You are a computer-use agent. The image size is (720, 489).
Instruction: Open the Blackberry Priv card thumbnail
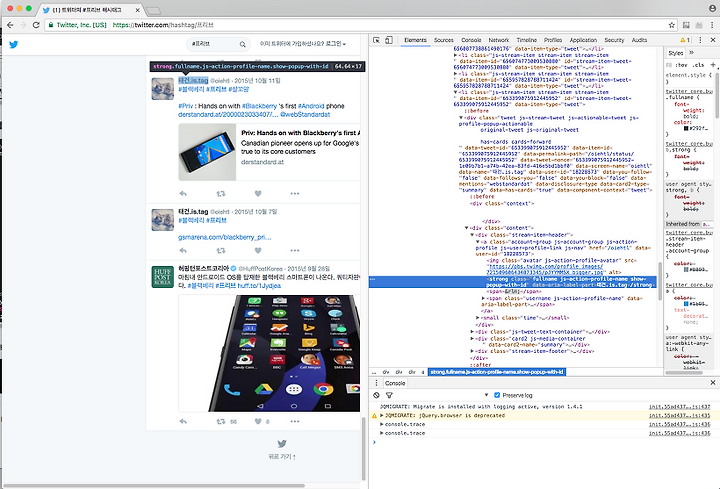pyautogui.click(x=207, y=152)
